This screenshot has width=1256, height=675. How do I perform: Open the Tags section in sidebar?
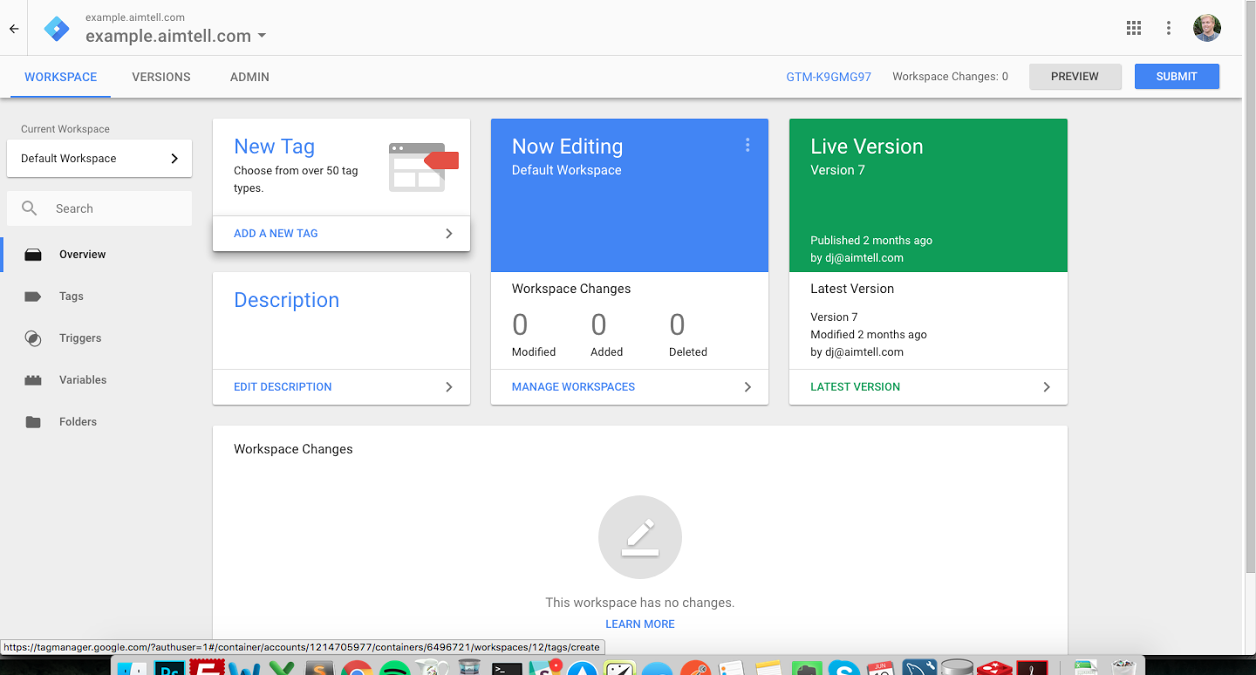[71, 296]
